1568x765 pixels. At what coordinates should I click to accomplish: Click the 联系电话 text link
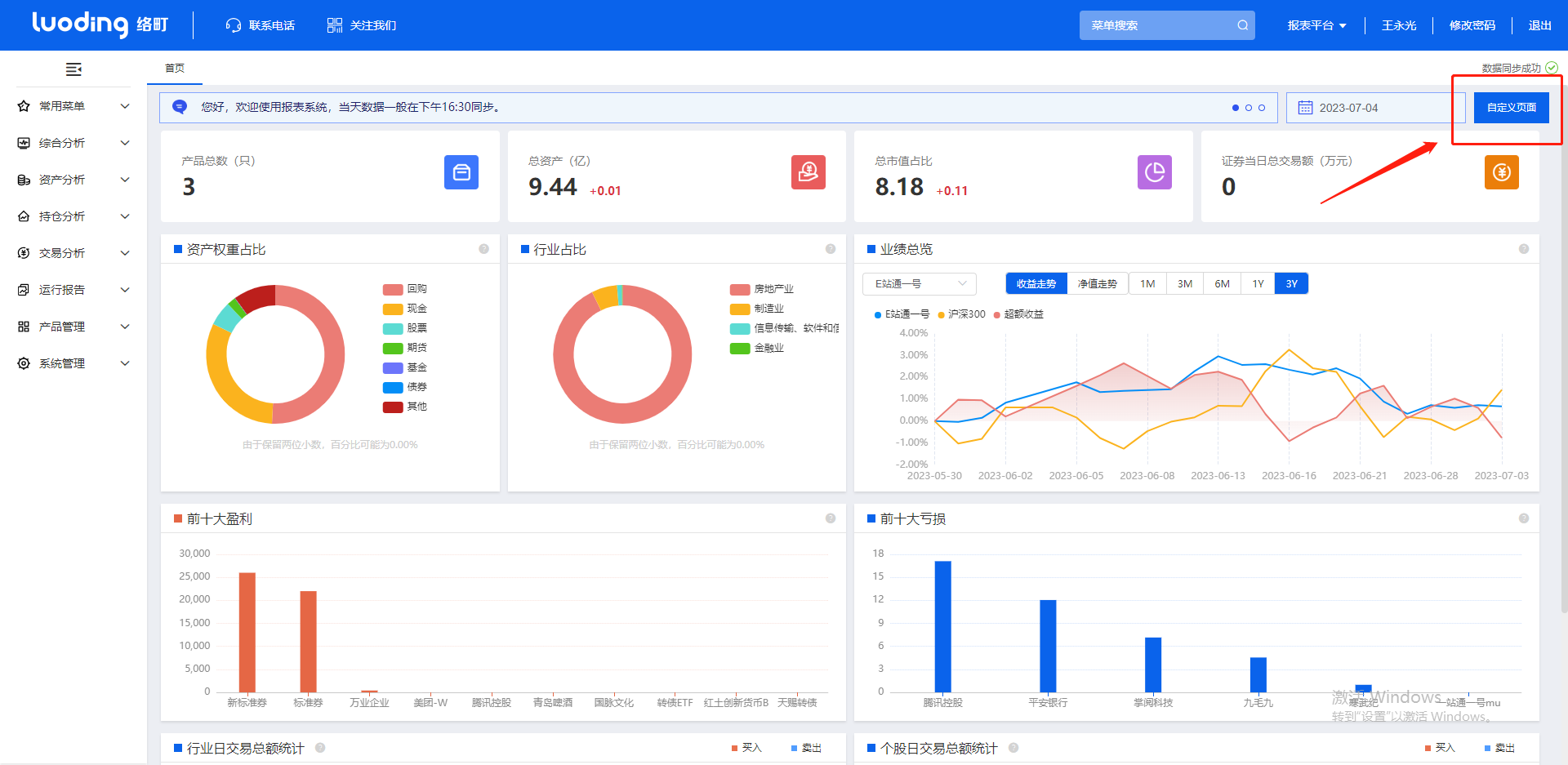click(x=272, y=25)
